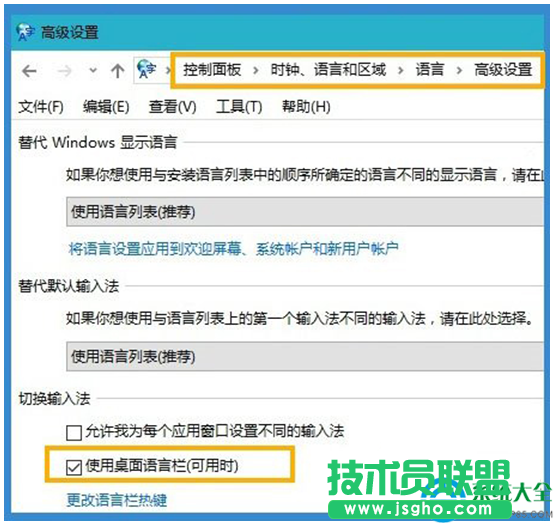555x525 pixels.
Task: Click the language icon in address bar
Action: coord(146,69)
